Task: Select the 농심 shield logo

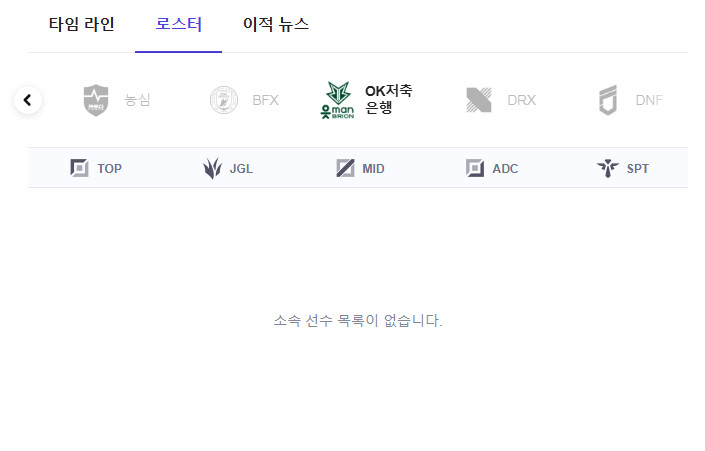Action: [96, 100]
